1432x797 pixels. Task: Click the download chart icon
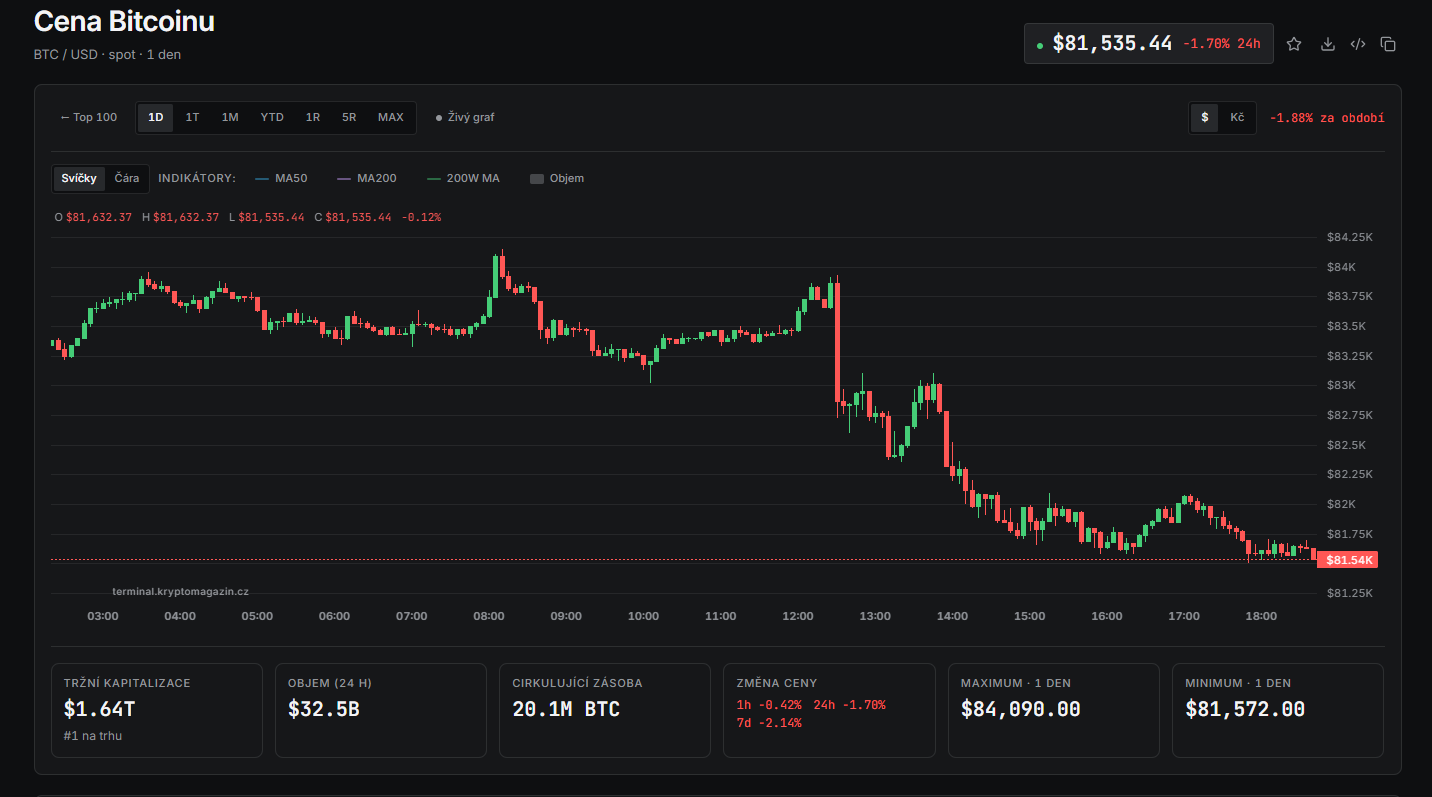coord(1328,44)
